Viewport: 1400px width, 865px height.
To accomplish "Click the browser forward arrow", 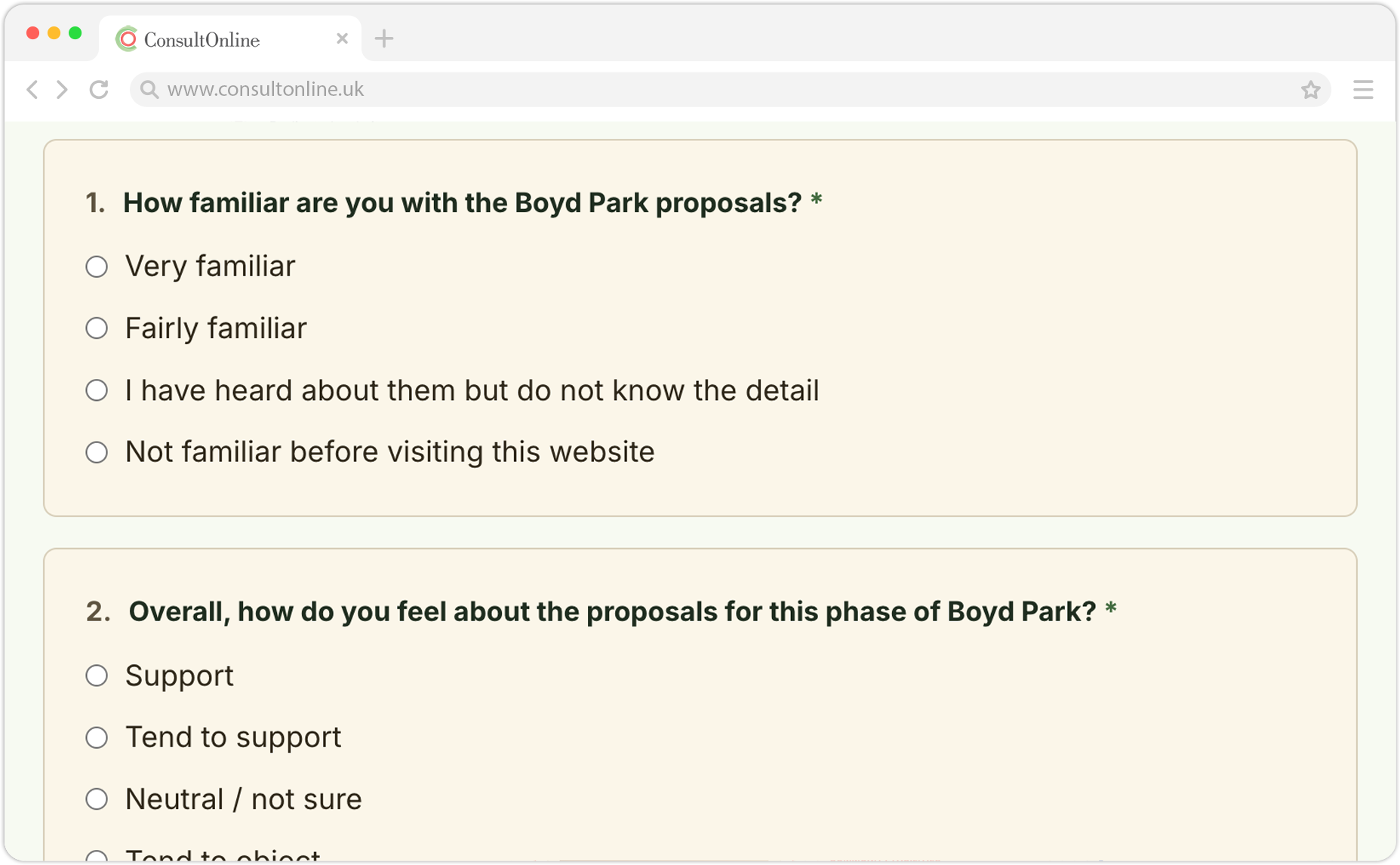I will point(63,89).
